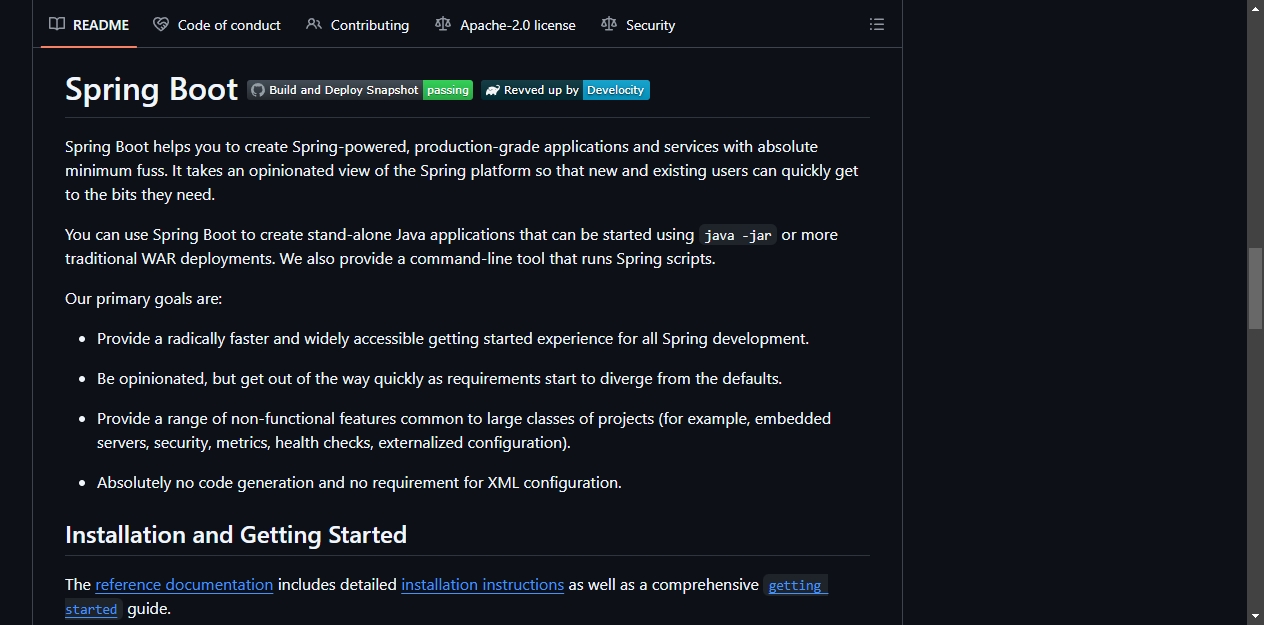Viewport: 1264px width, 625px height.
Task: Click the green passing status label
Action: click(448, 90)
